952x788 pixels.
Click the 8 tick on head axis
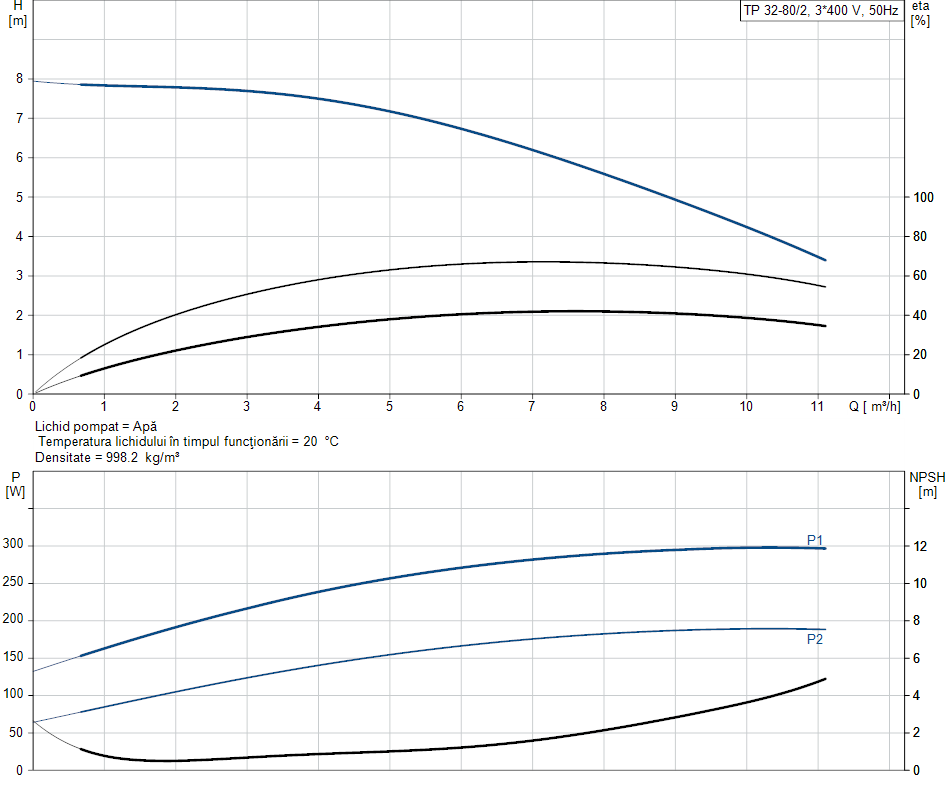tap(19, 79)
